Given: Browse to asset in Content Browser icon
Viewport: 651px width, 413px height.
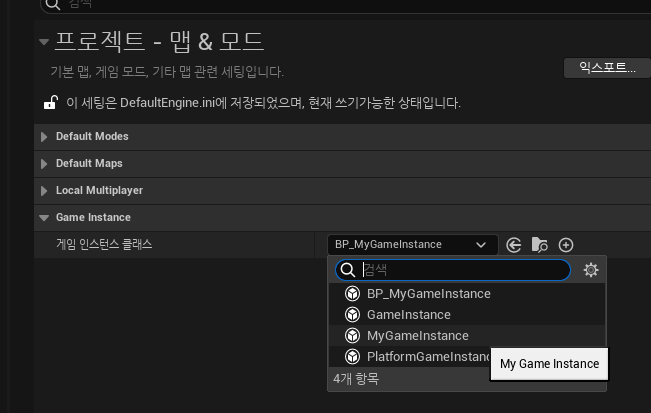Looking at the screenshot, I should [539, 245].
